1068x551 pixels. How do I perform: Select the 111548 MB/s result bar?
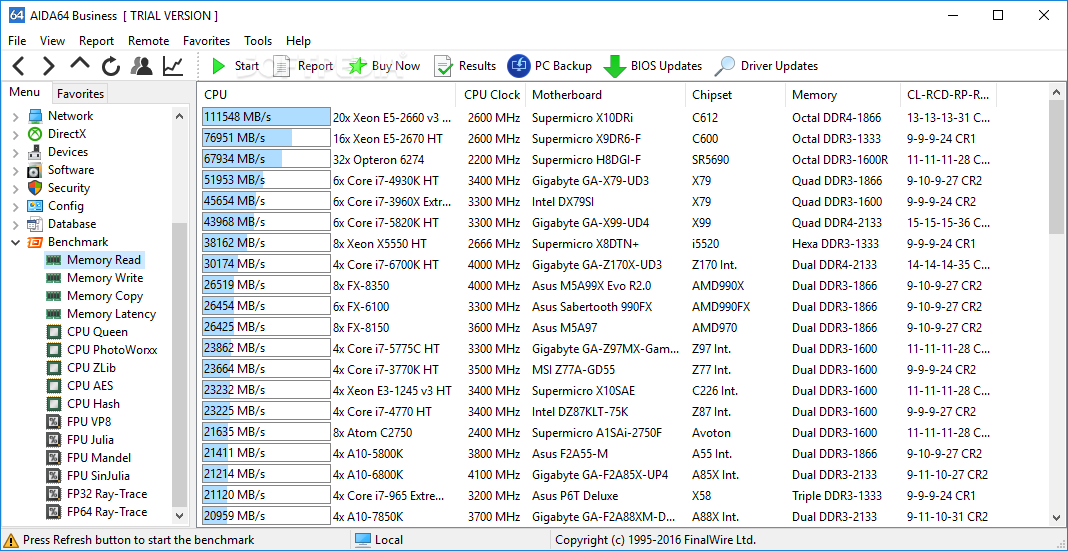266,117
